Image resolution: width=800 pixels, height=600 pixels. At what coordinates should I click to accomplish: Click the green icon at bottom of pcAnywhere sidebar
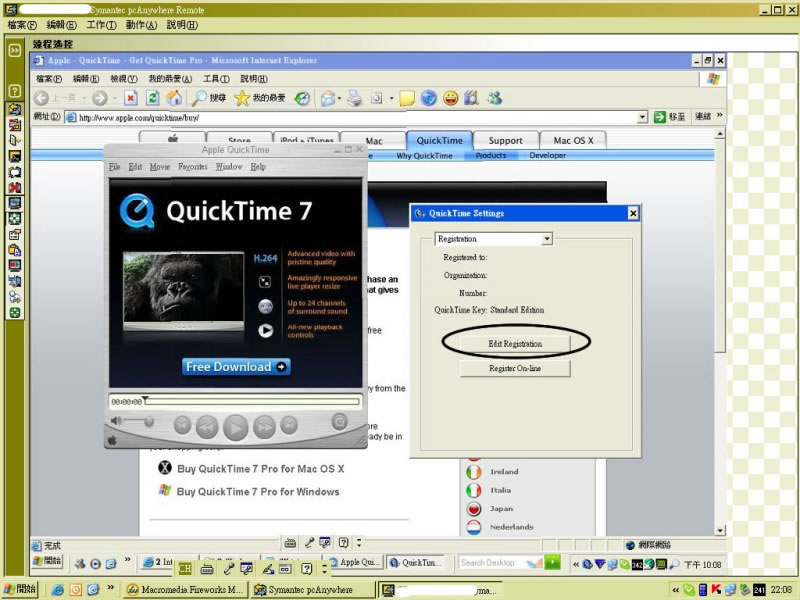coord(15,313)
